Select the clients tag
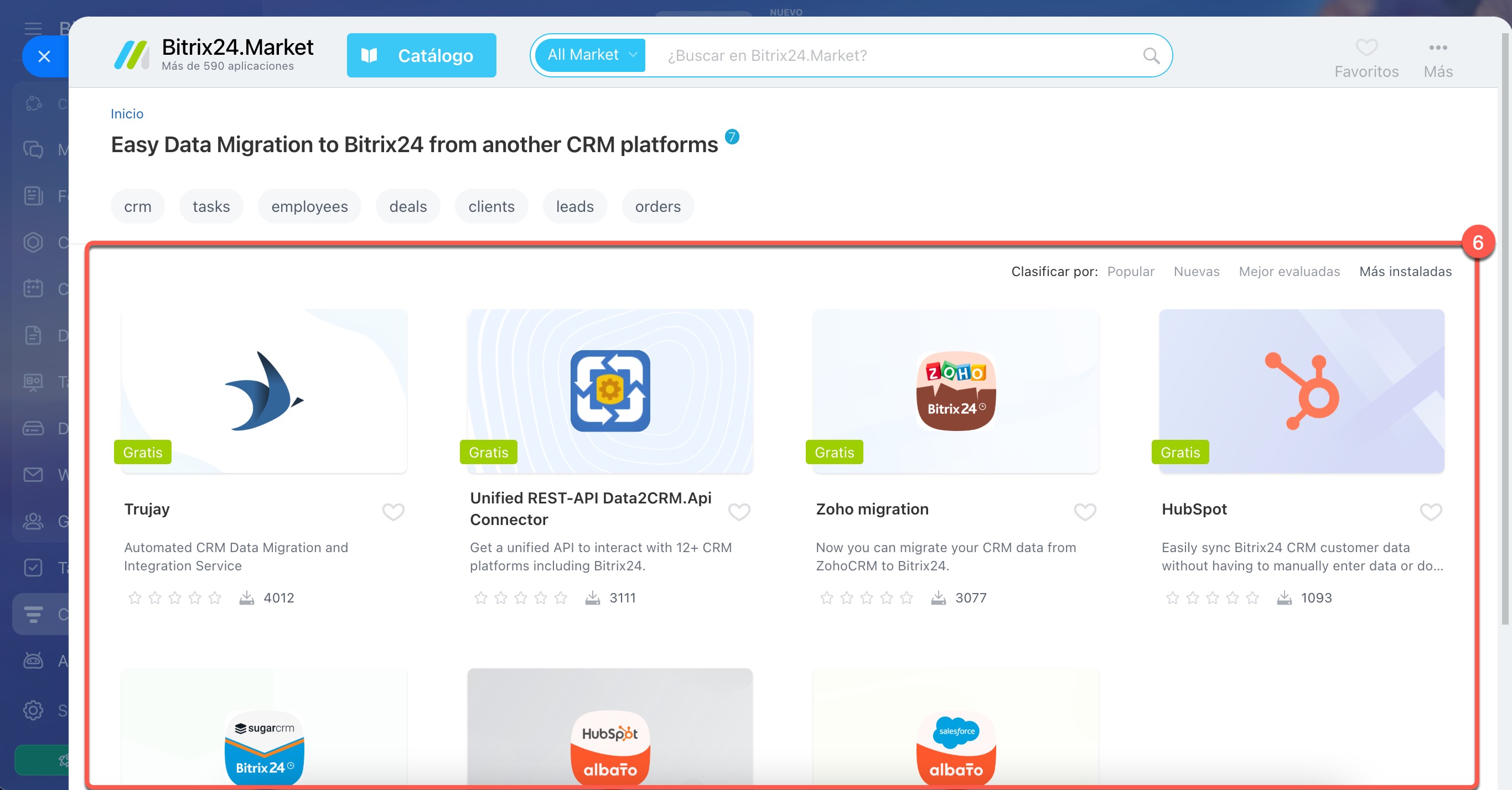1512x790 pixels. (491, 206)
